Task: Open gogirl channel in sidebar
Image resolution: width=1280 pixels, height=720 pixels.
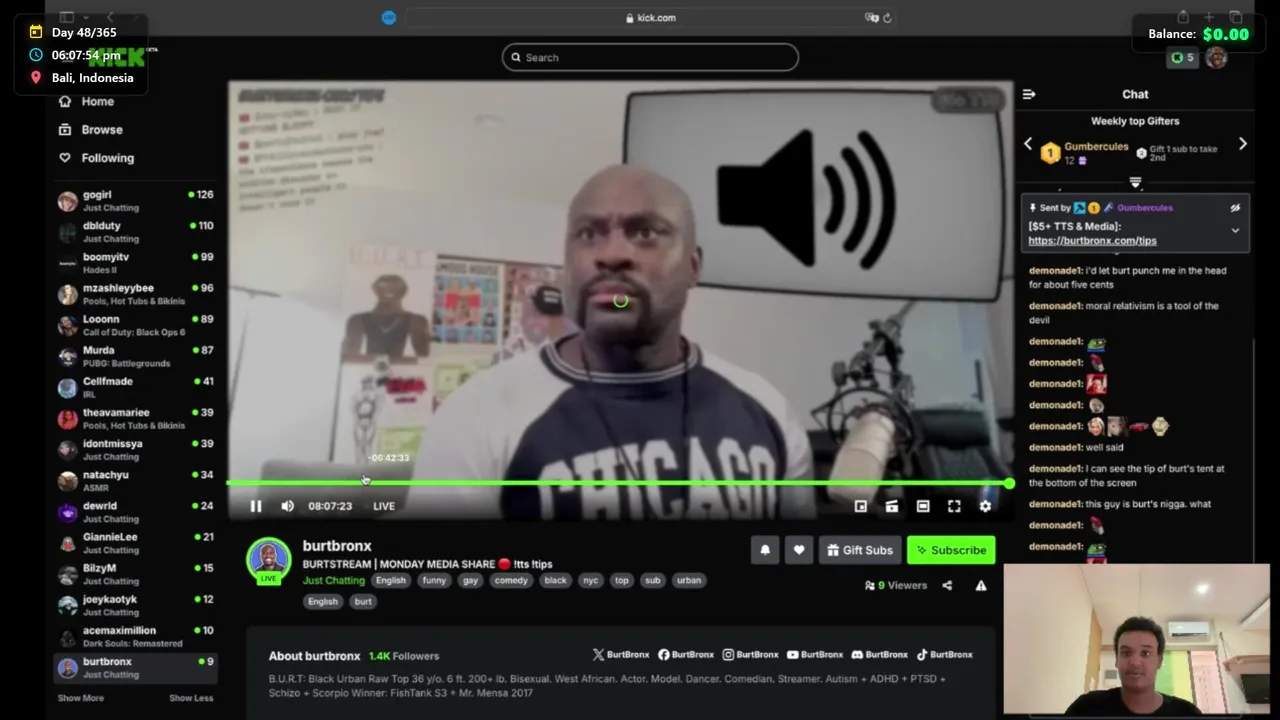Action: (x=135, y=201)
